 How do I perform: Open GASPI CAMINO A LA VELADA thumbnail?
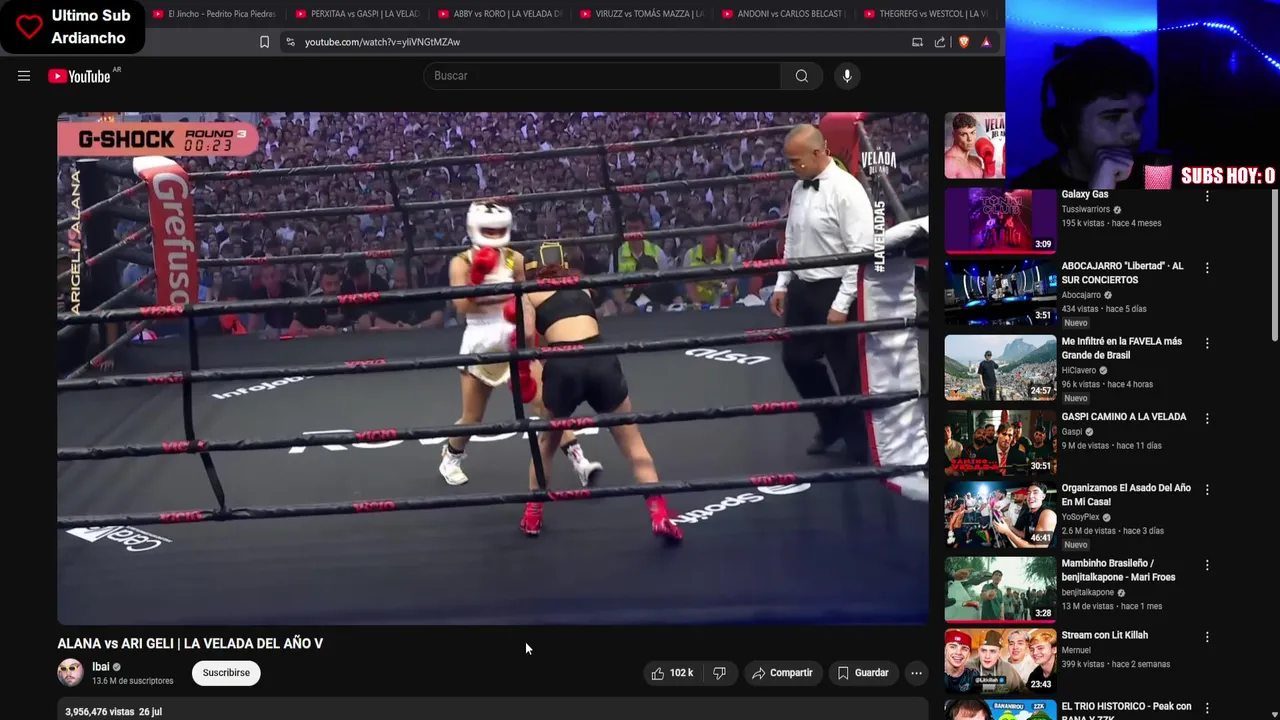pos(1000,443)
